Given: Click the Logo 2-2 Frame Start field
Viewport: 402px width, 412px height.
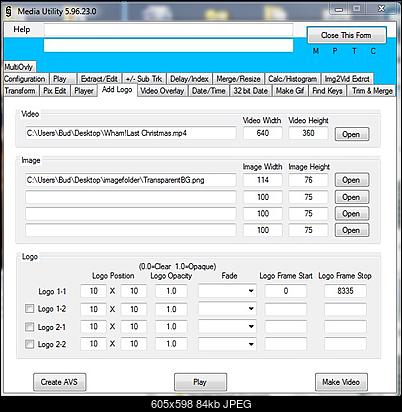Looking at the screenshot, I should pos(286,344).
